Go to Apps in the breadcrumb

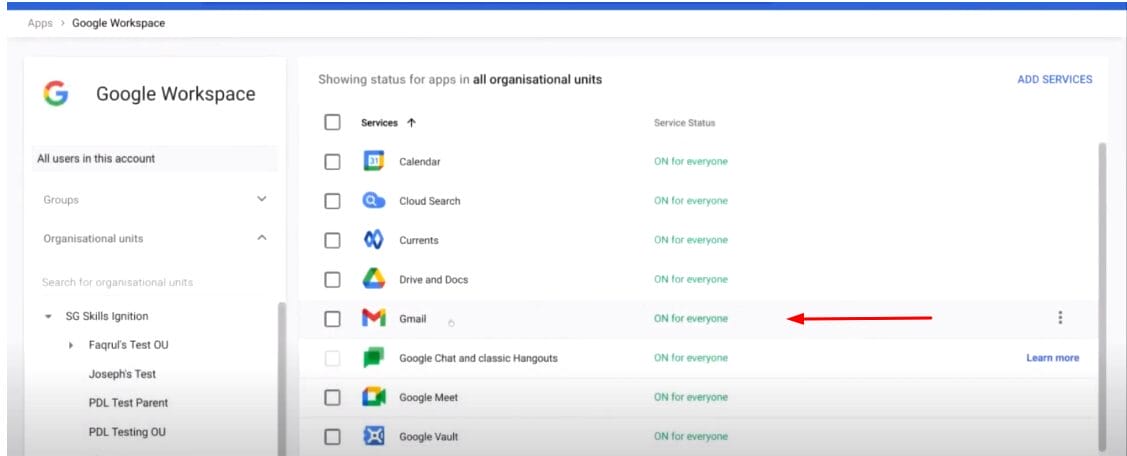tap(40, 23)
